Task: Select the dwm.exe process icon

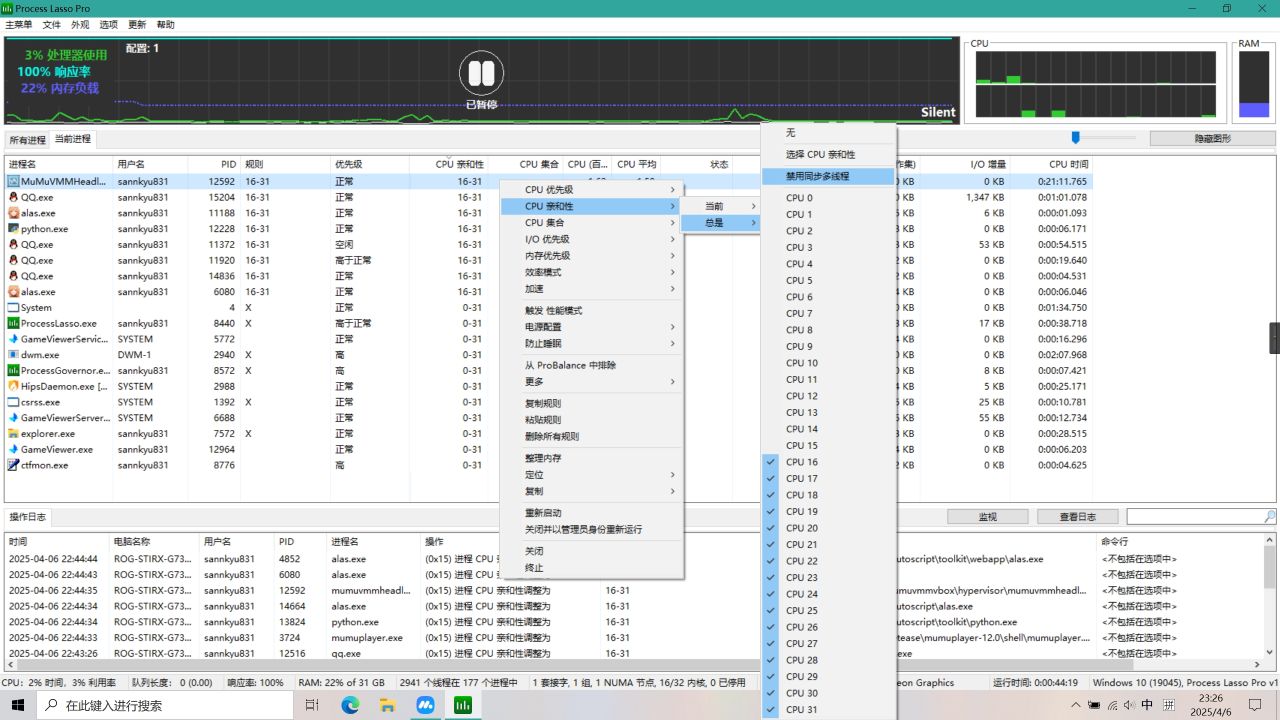Action: coord(14,355)
